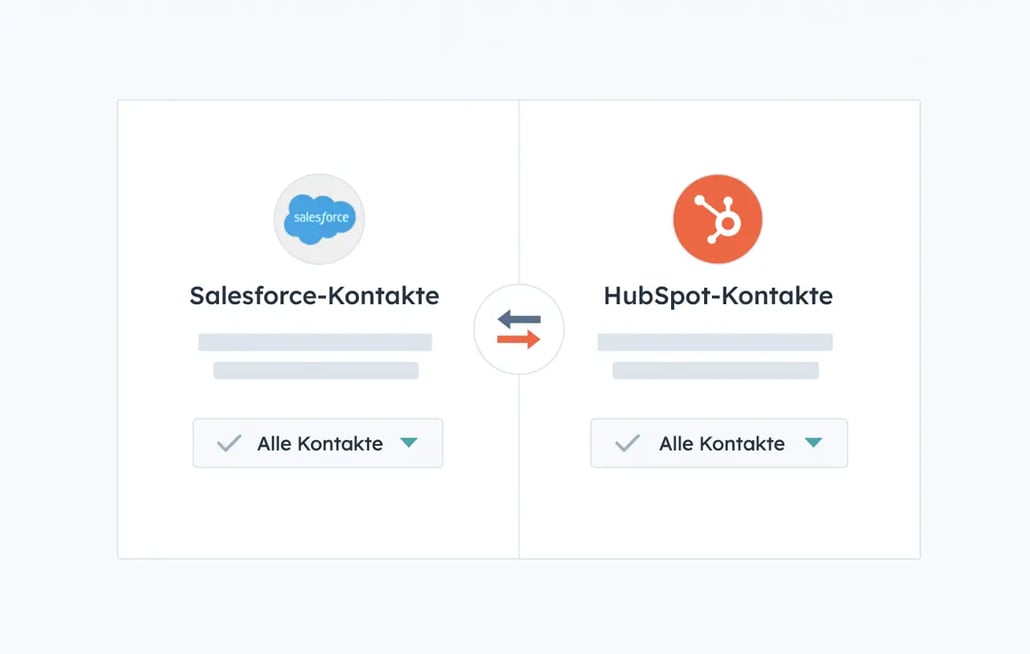
Task: Click the first placeholder line under HubSpot-Kontakte
Action: 715,342
